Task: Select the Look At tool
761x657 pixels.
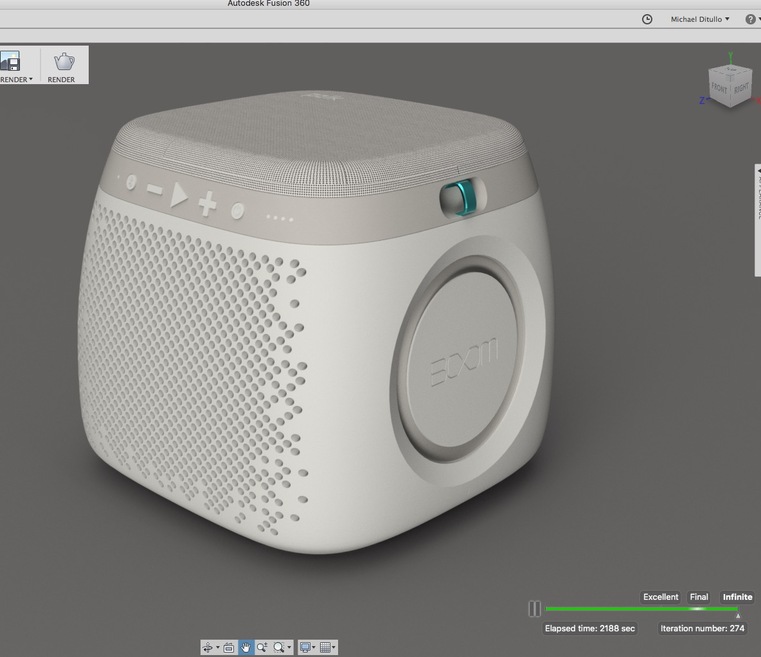Action: click(x=229, y=647)
